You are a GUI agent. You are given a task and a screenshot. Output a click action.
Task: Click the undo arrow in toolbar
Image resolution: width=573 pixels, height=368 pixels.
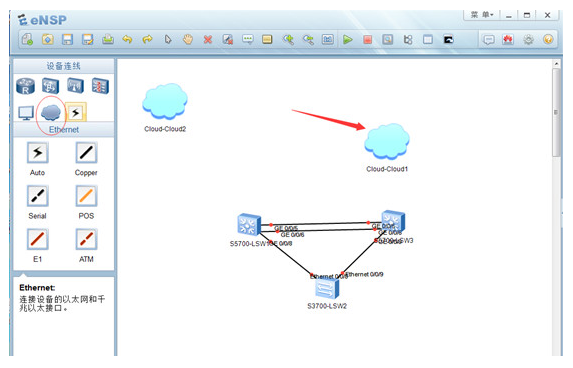tap(127, 39)
